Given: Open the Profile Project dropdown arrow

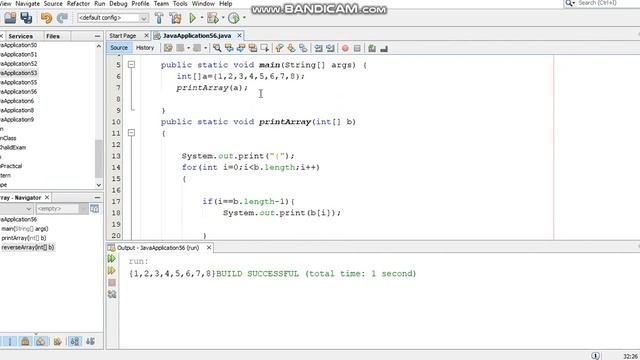Looking at the screenshot, I should click(244, 18).
